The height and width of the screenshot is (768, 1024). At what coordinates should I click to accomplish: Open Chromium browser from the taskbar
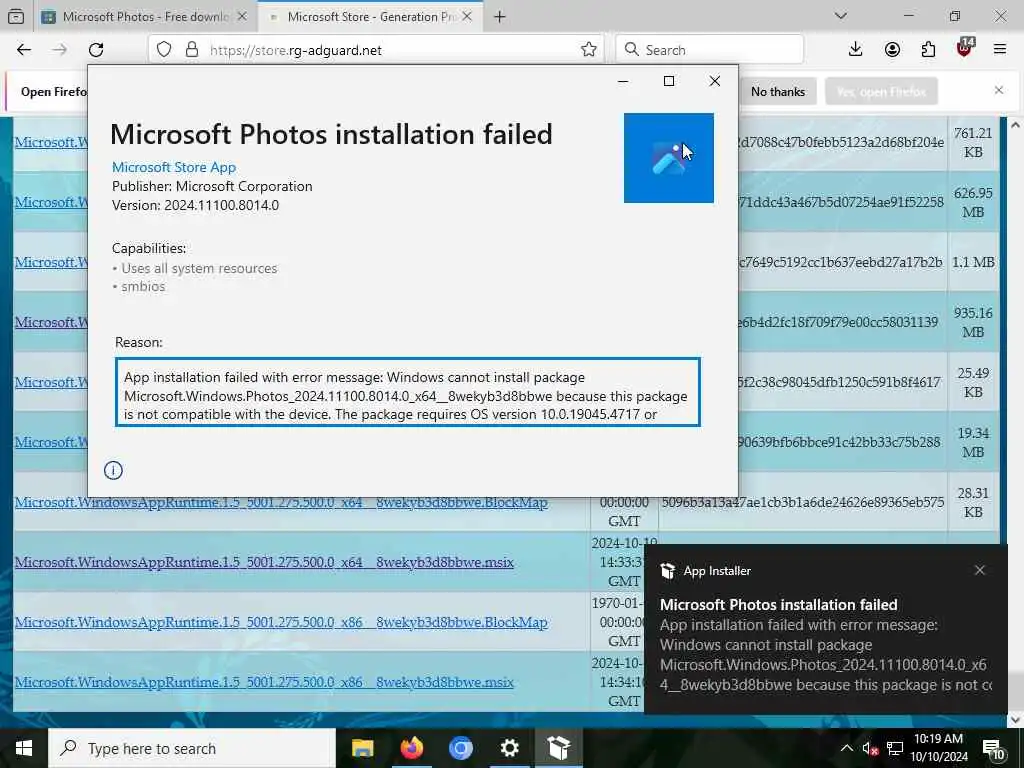[x=460, y=748]
